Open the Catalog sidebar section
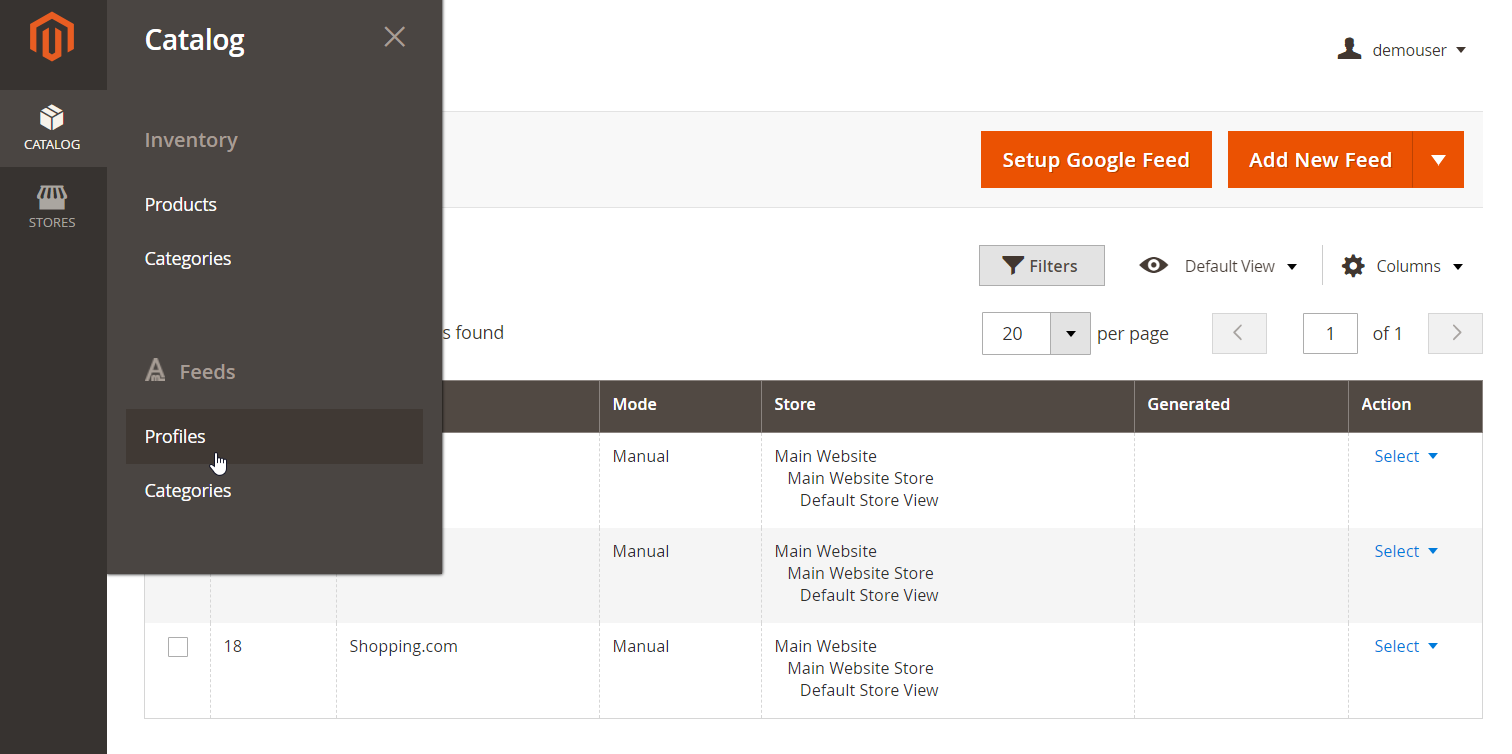 pyautogui.click(x=53, y=128)
